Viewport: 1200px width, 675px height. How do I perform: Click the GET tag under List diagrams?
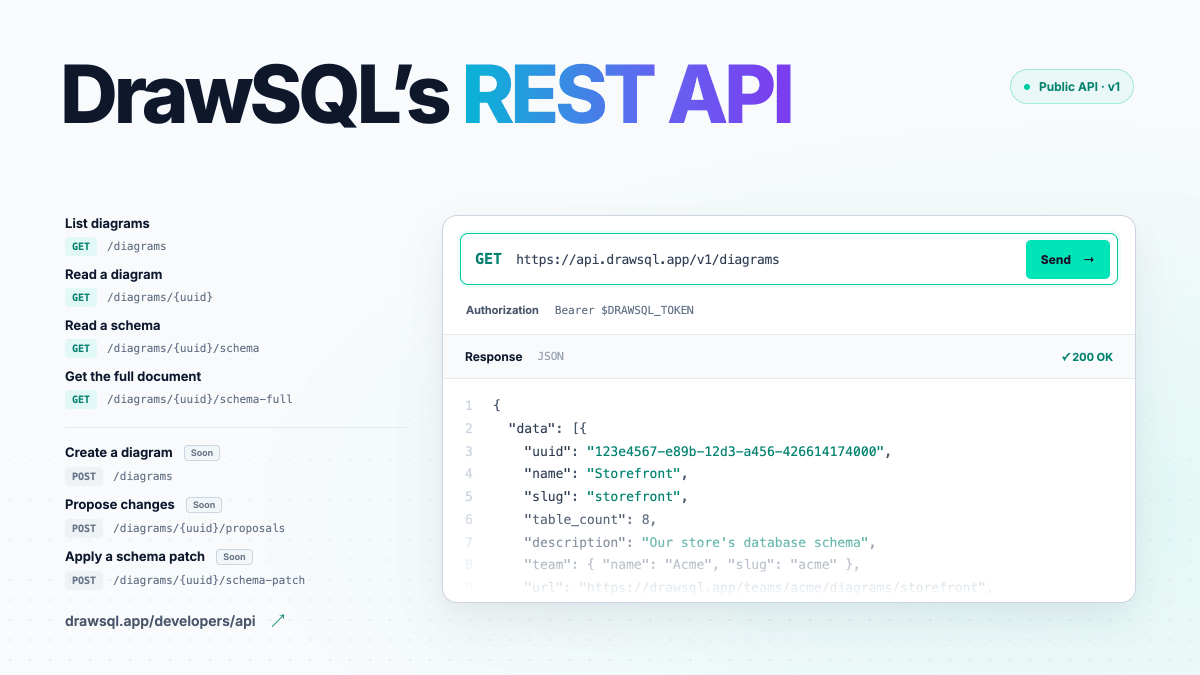coord(81,246)
